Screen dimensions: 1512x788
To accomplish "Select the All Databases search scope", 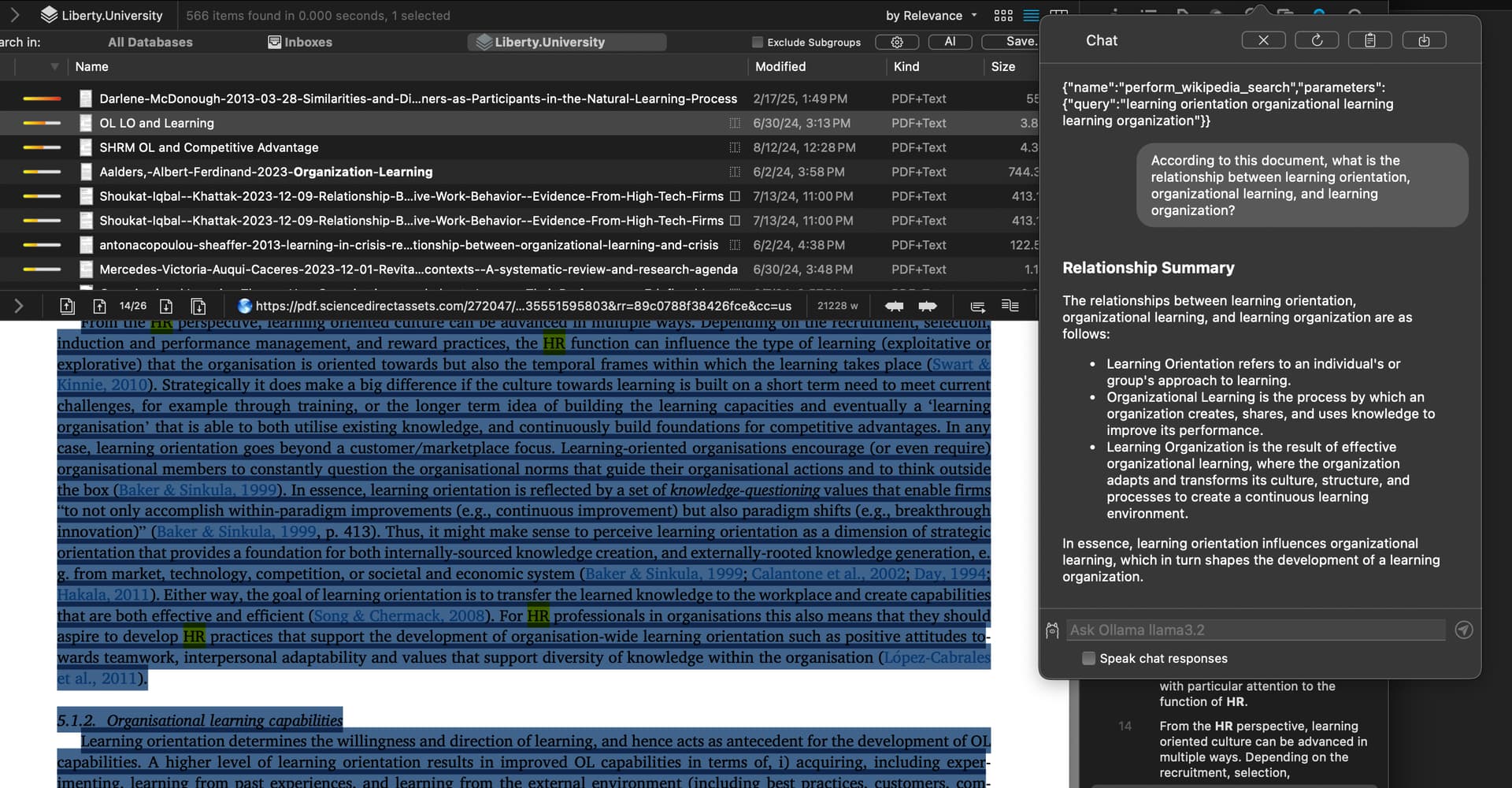I will 150,42.
